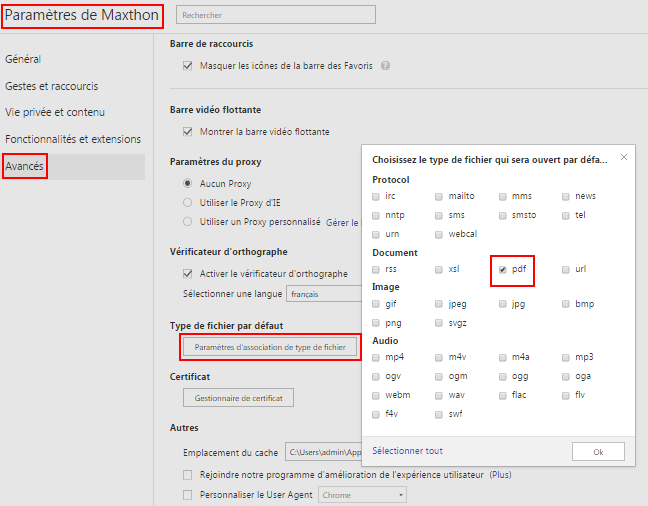This screenshot has height=506, width=648.
Task: Open Gestionnaire de certificat
Action: point(238,398)
